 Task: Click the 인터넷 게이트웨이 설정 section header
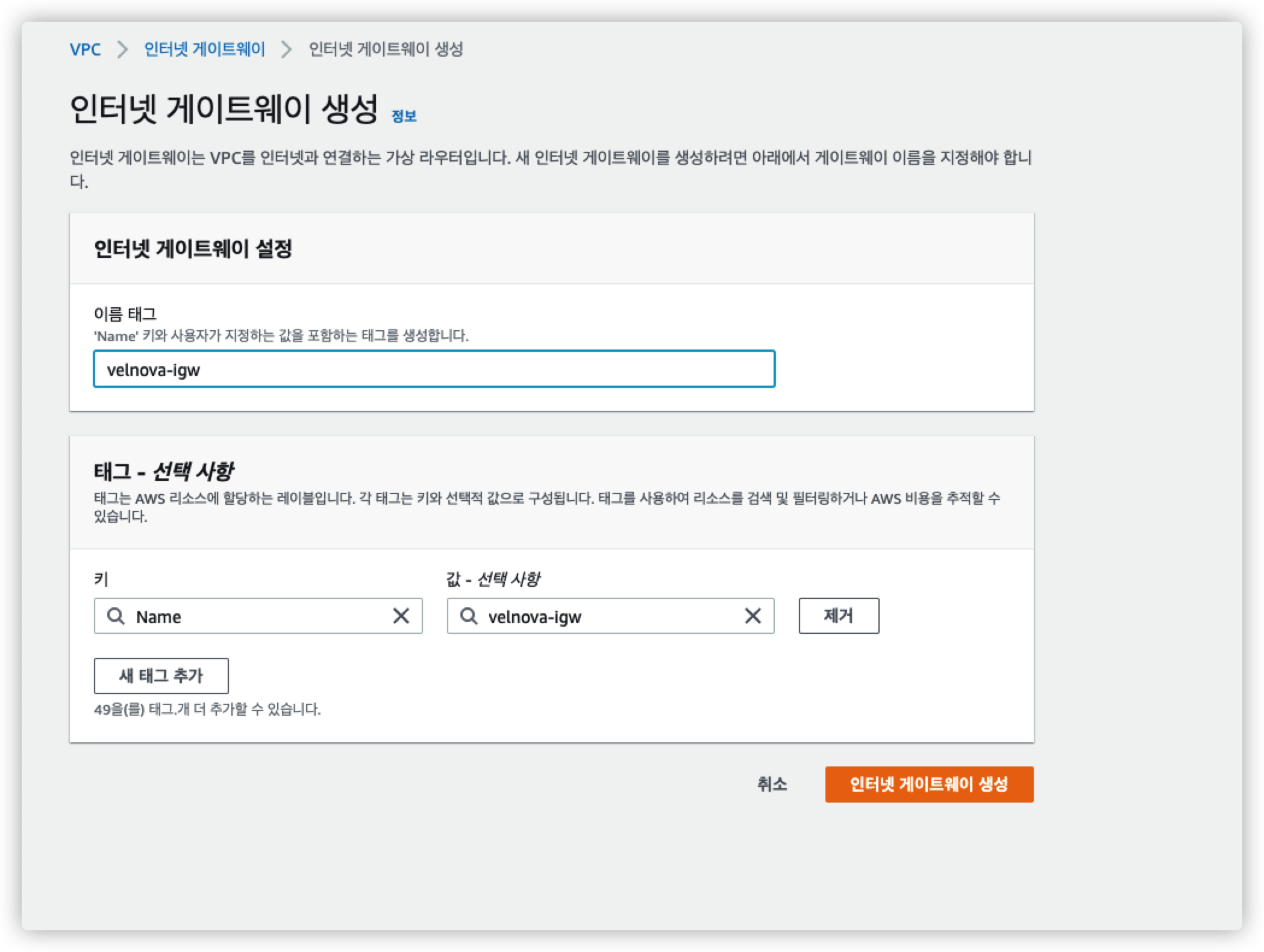pos(193,248)
